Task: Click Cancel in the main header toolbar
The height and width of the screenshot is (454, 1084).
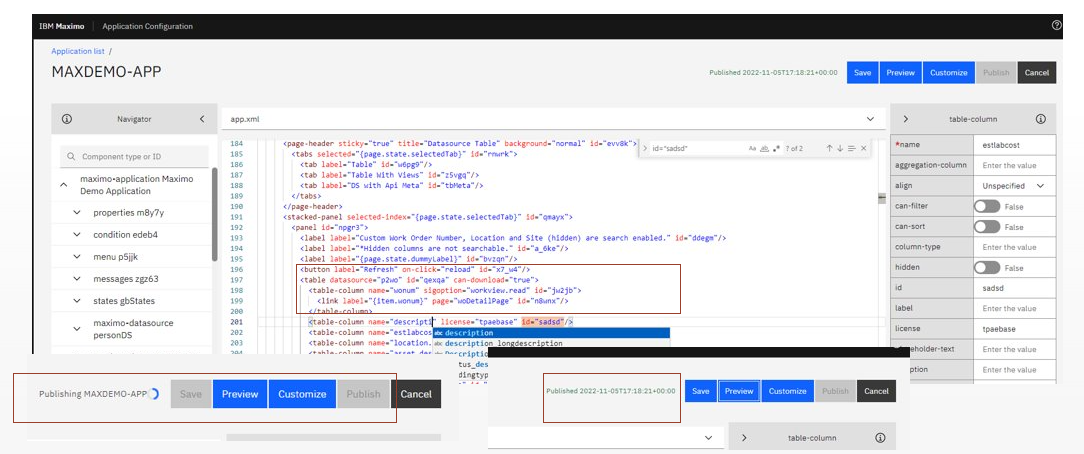Action: click(1036, 73)
